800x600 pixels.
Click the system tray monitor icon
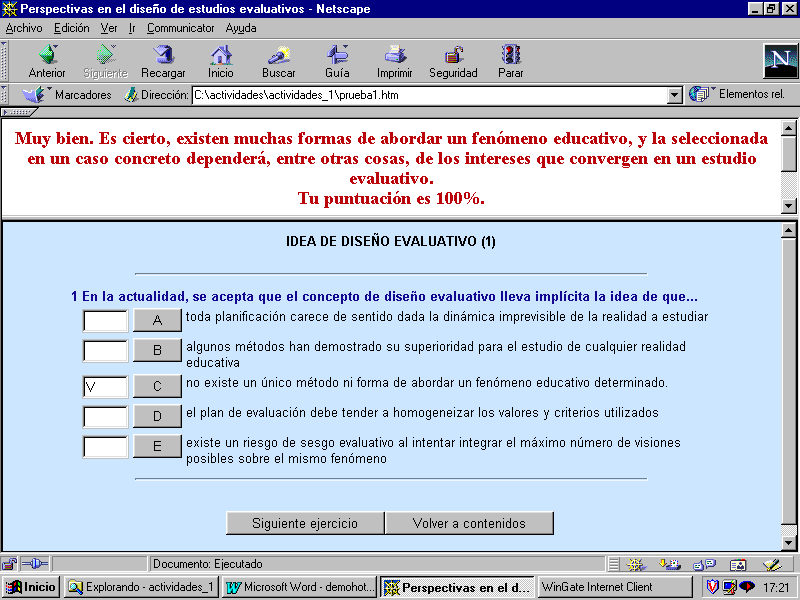730,587
